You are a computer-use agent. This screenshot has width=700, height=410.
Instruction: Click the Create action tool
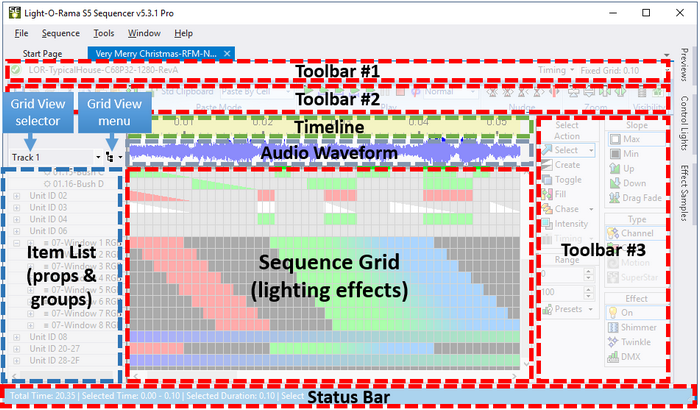point(566,165)
